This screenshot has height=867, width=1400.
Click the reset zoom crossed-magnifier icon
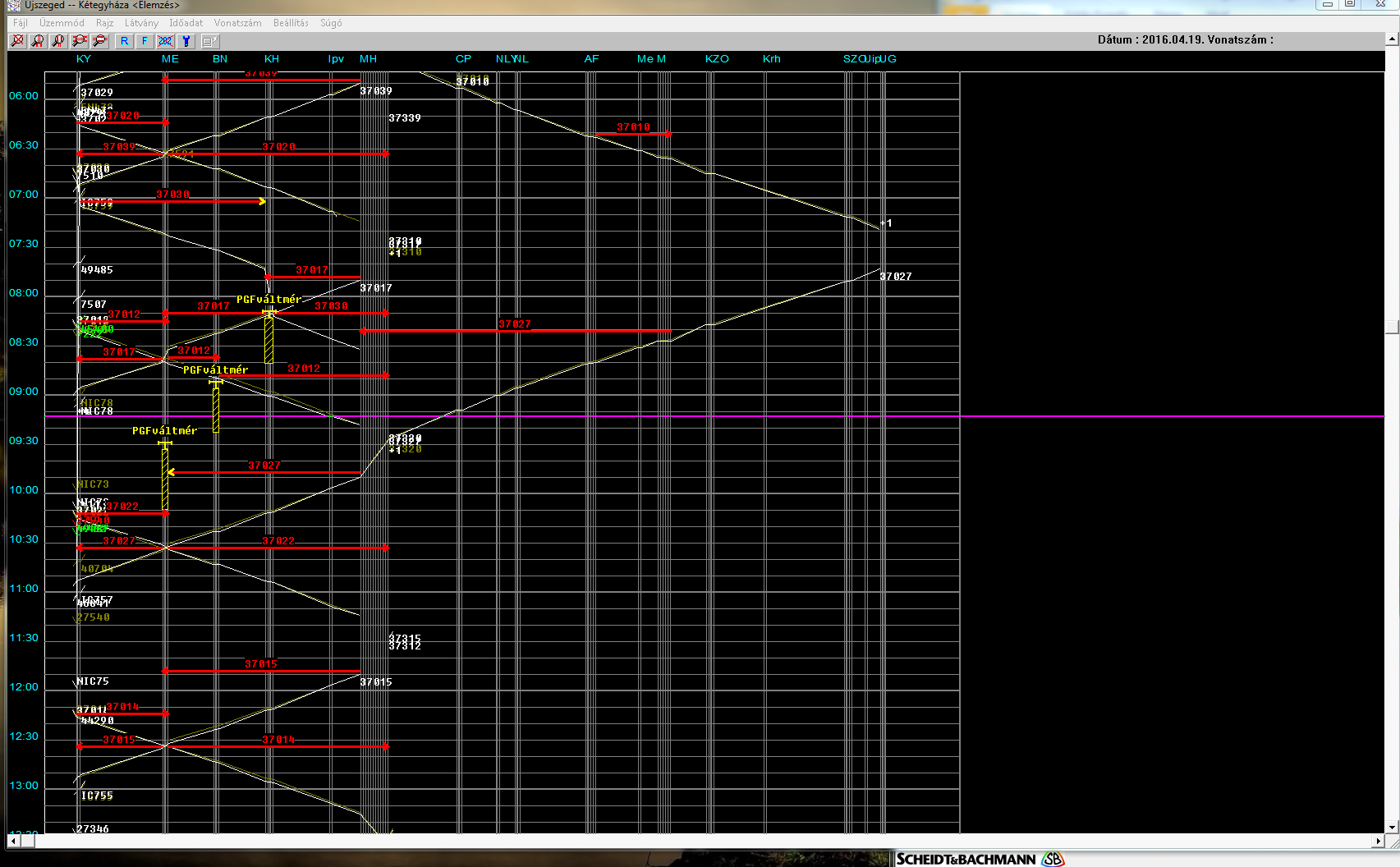click(17, 40)
